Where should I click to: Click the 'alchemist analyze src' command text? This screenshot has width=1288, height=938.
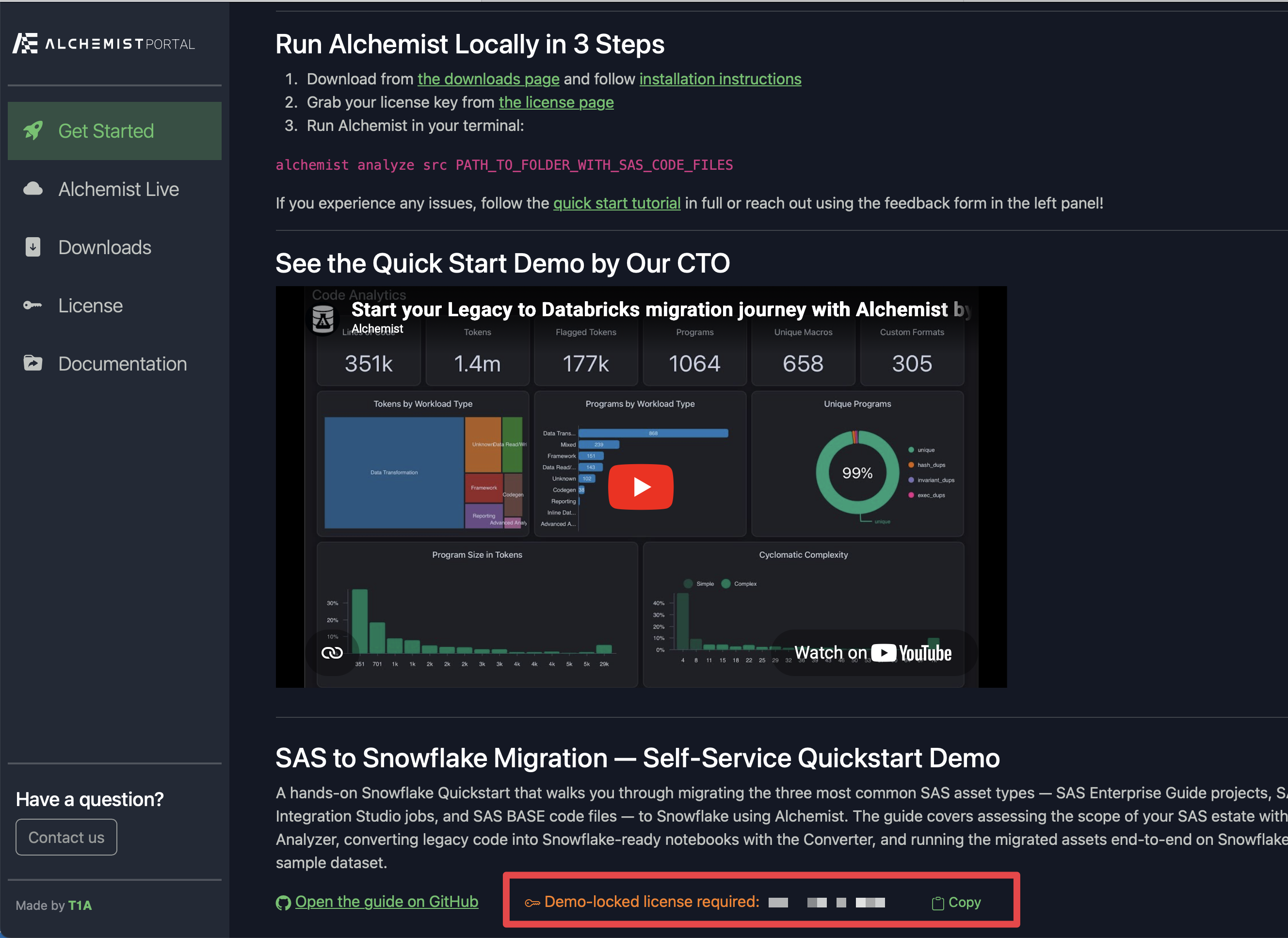click(x=504, y=165)
